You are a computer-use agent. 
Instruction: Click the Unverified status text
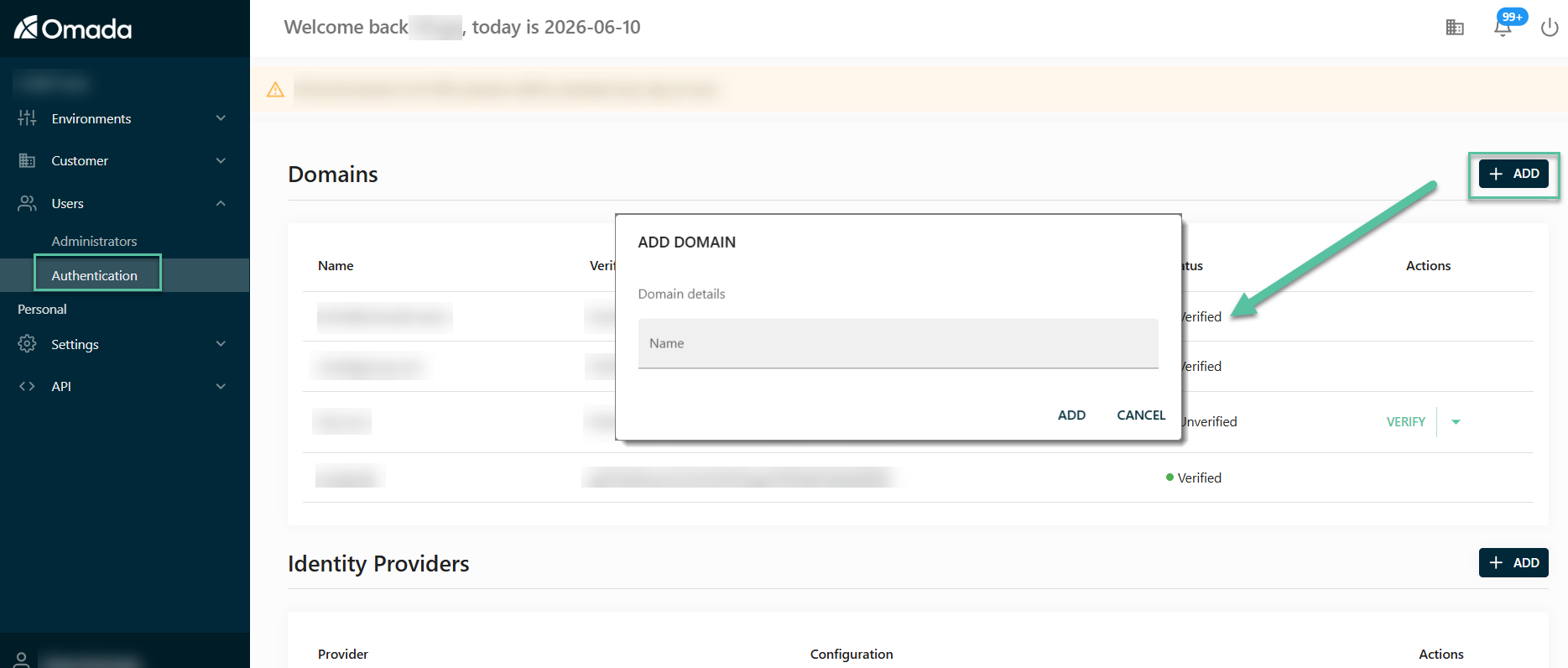coord(1210,422)
